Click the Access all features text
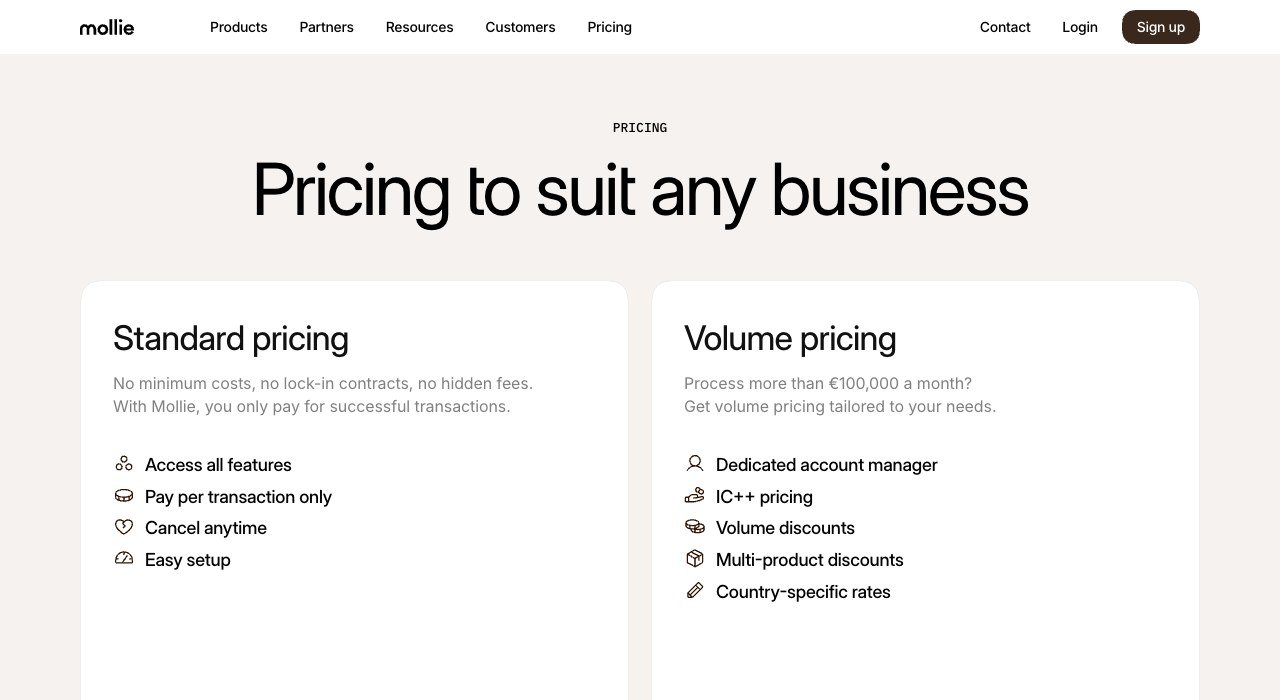This screenshot has width=1280, height=700. [x=218, y=465]
